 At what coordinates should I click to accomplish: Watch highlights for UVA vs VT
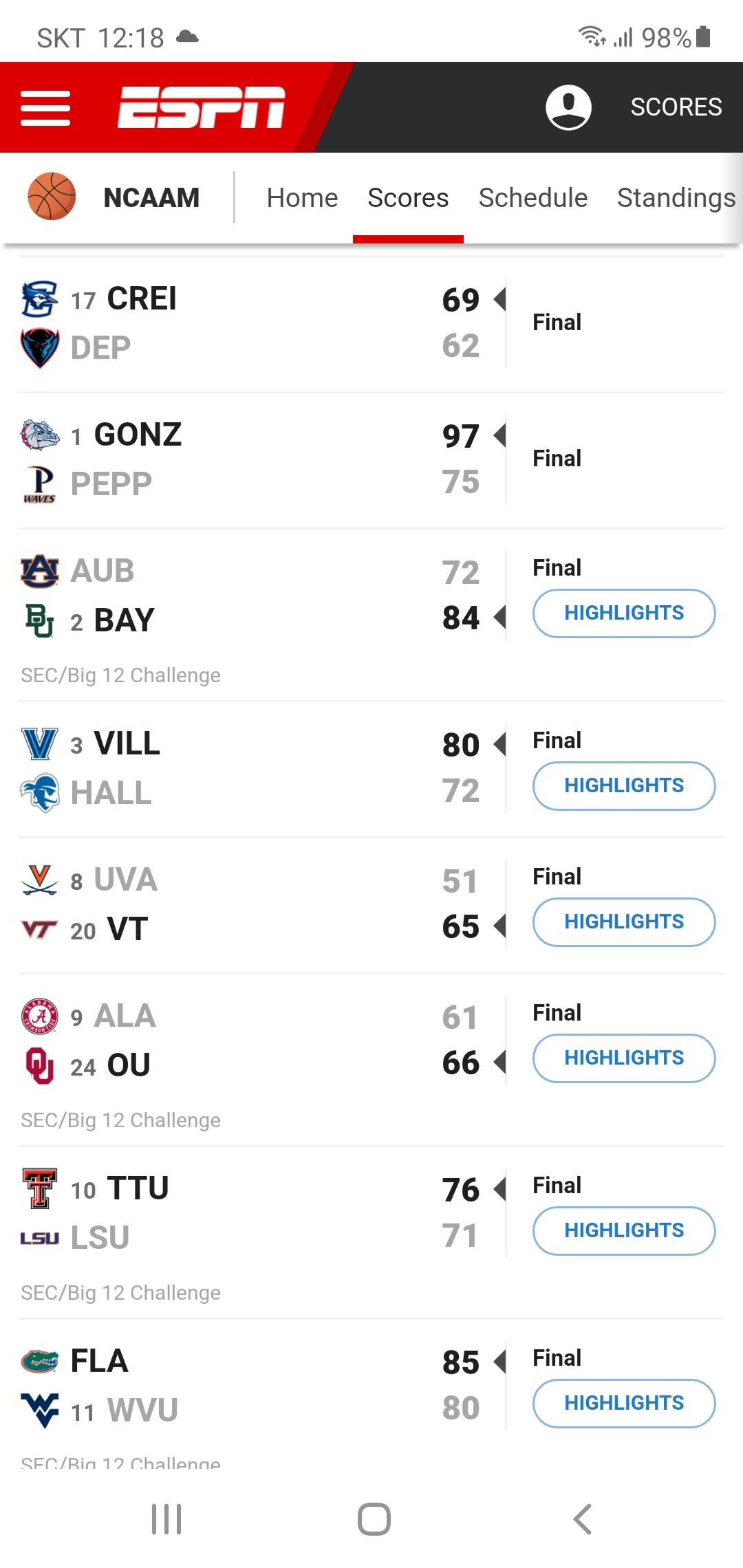click(624, 922)
